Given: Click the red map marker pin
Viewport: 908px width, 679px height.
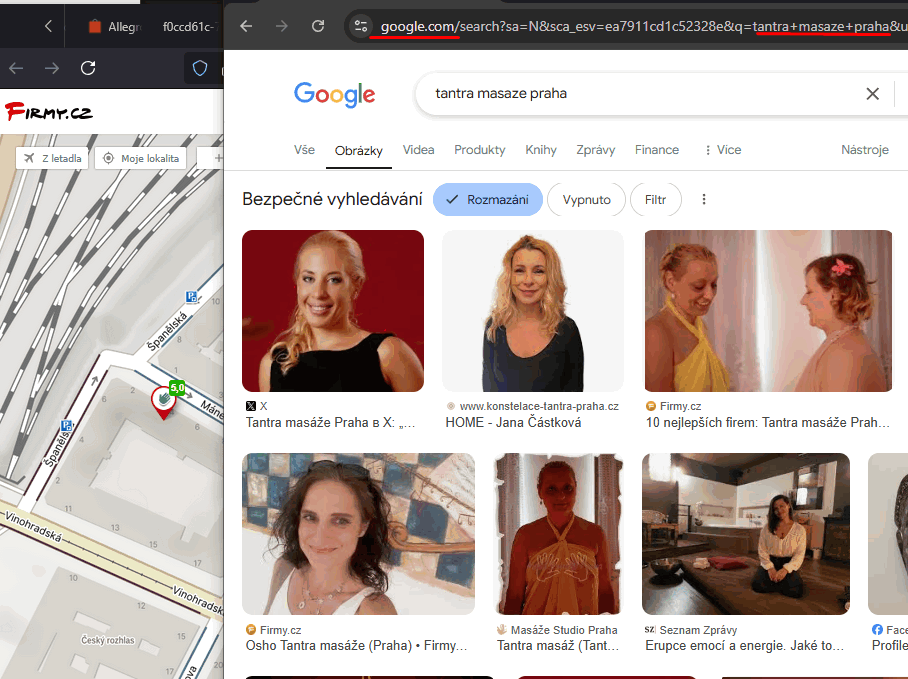Looking at the screenshot, I should coord(161,401).
